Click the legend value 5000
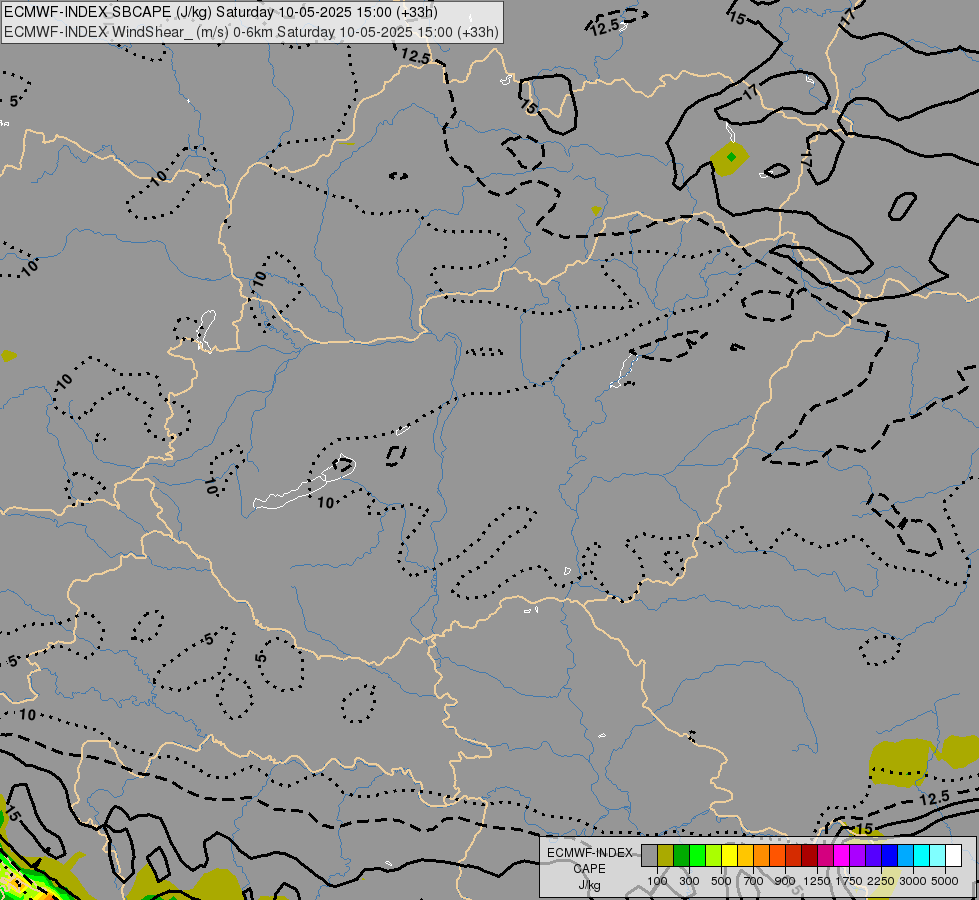 point(945,881)
